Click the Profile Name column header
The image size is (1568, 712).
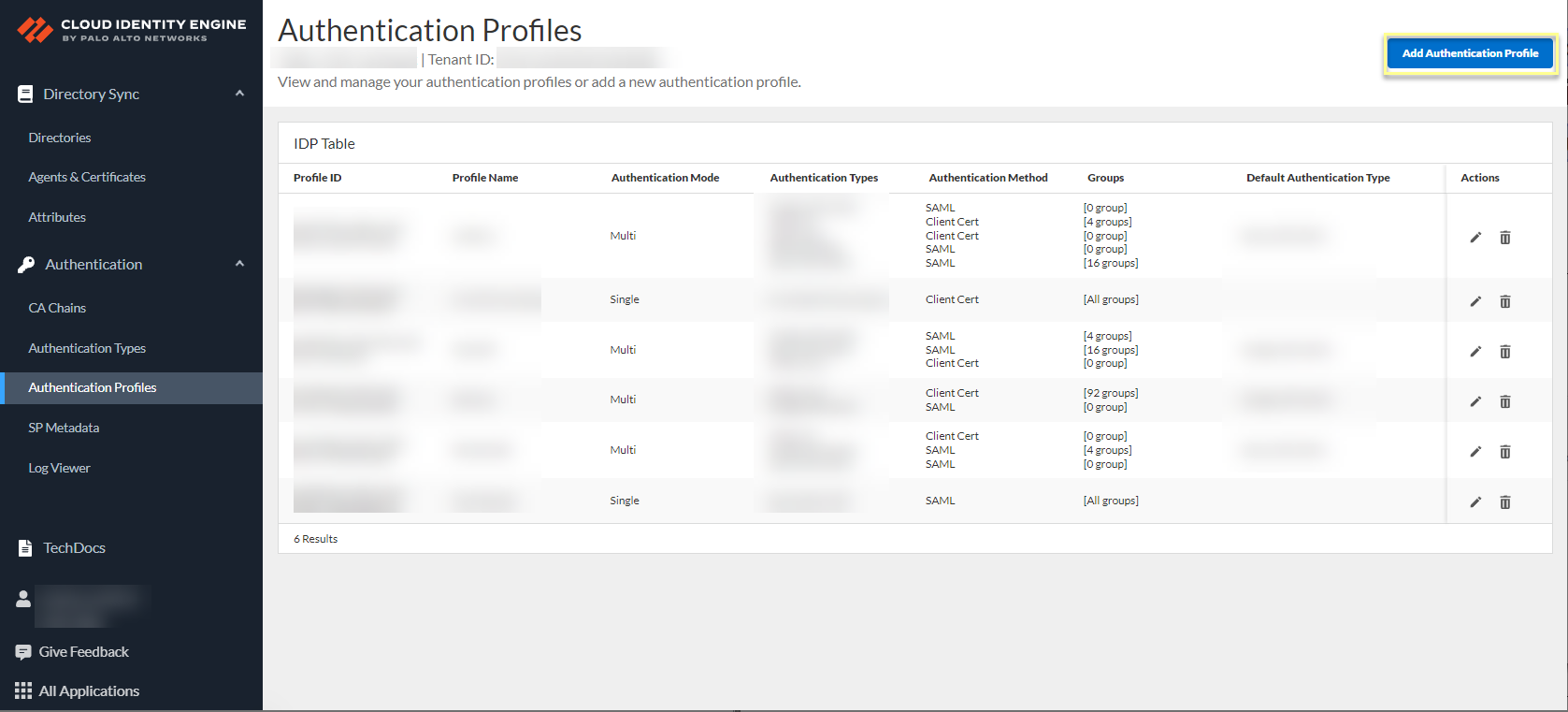pos(485,178)
